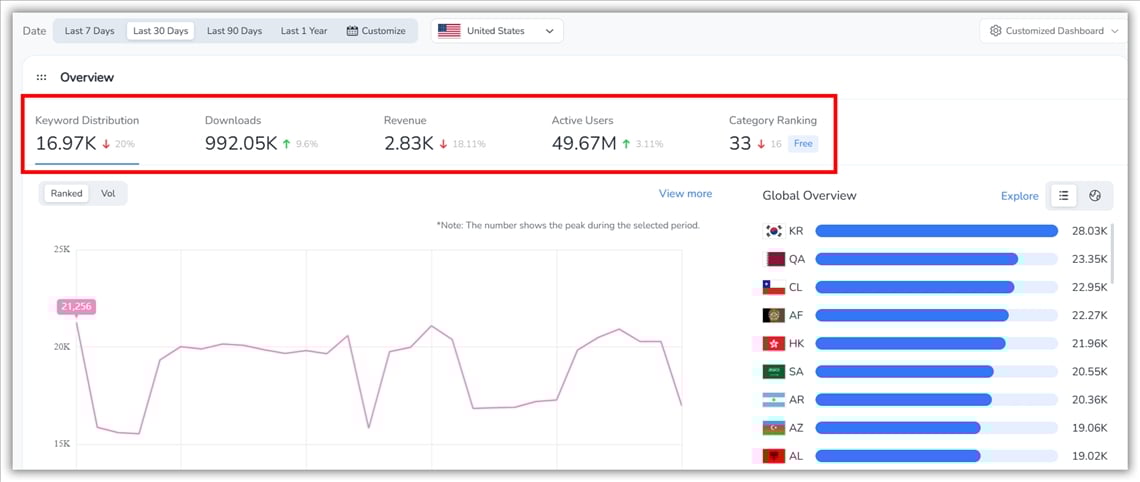Open the View more link
Viewport: 1140px width, 482px height.
click(685, 193)
